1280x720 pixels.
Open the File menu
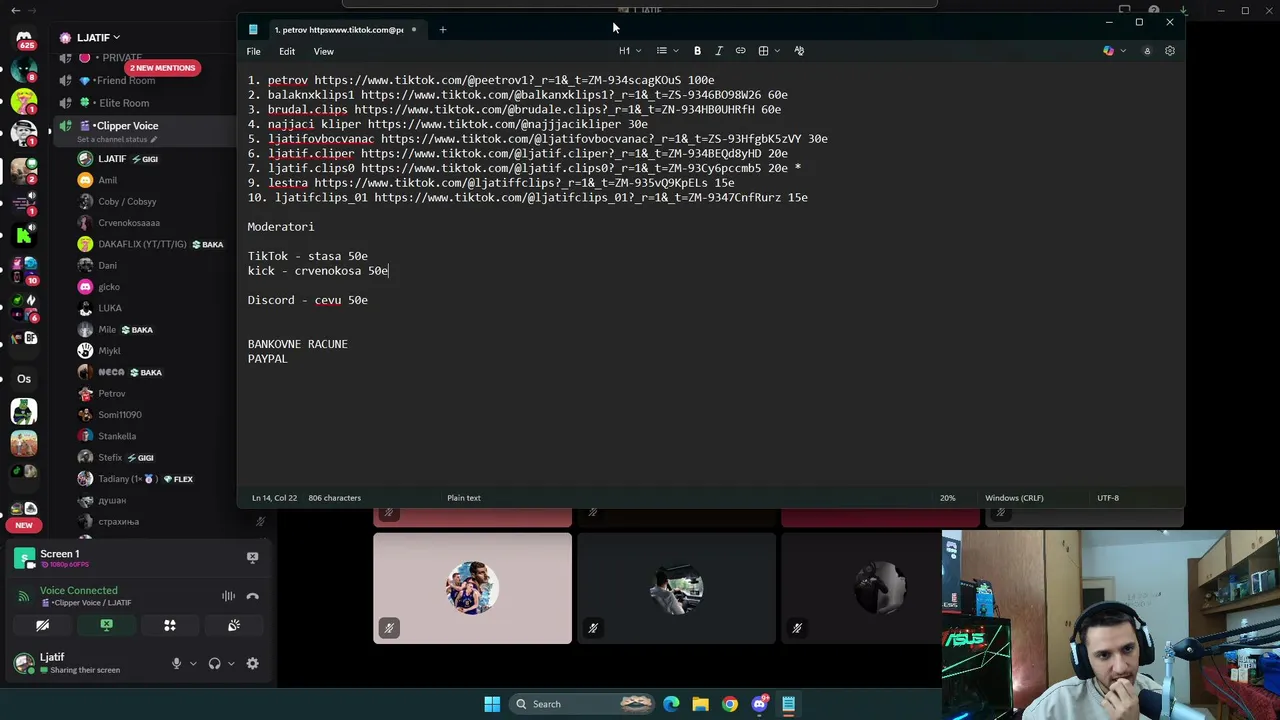pyautogui.click(x=254, y=51)
